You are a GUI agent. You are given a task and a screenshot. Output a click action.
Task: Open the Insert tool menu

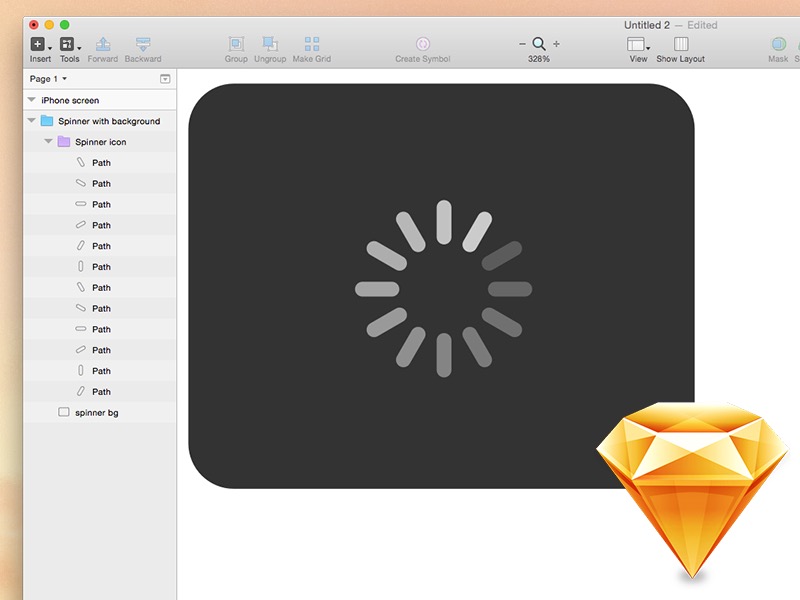pos(40,45)
